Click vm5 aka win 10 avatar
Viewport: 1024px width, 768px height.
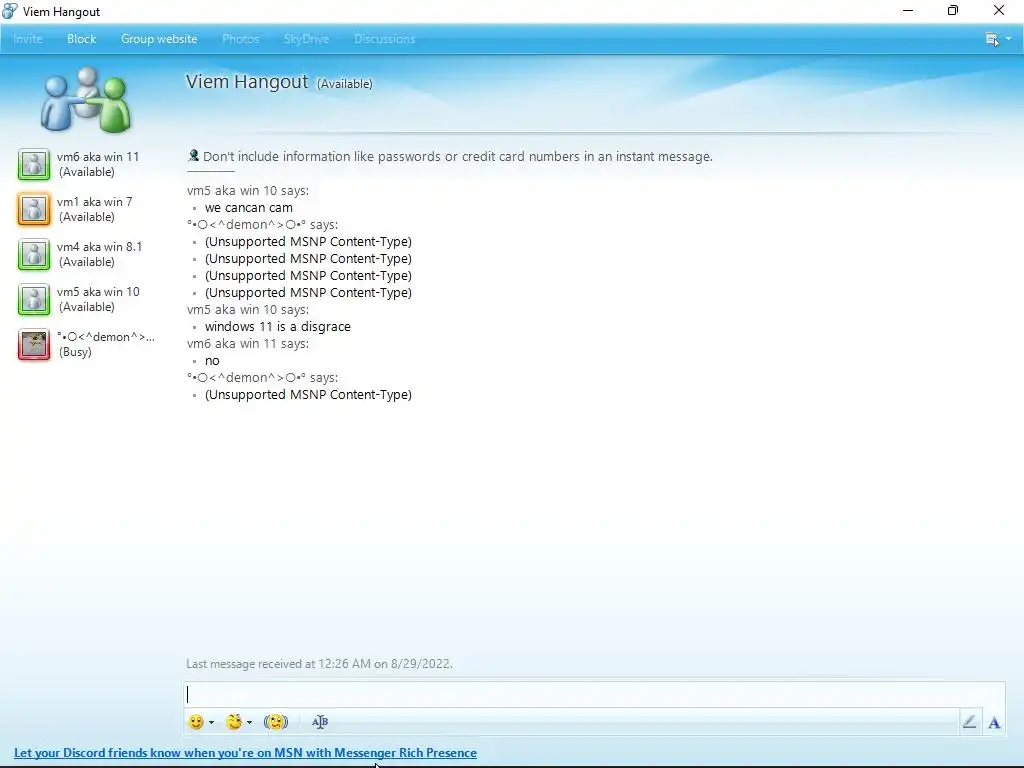point(34,299)
